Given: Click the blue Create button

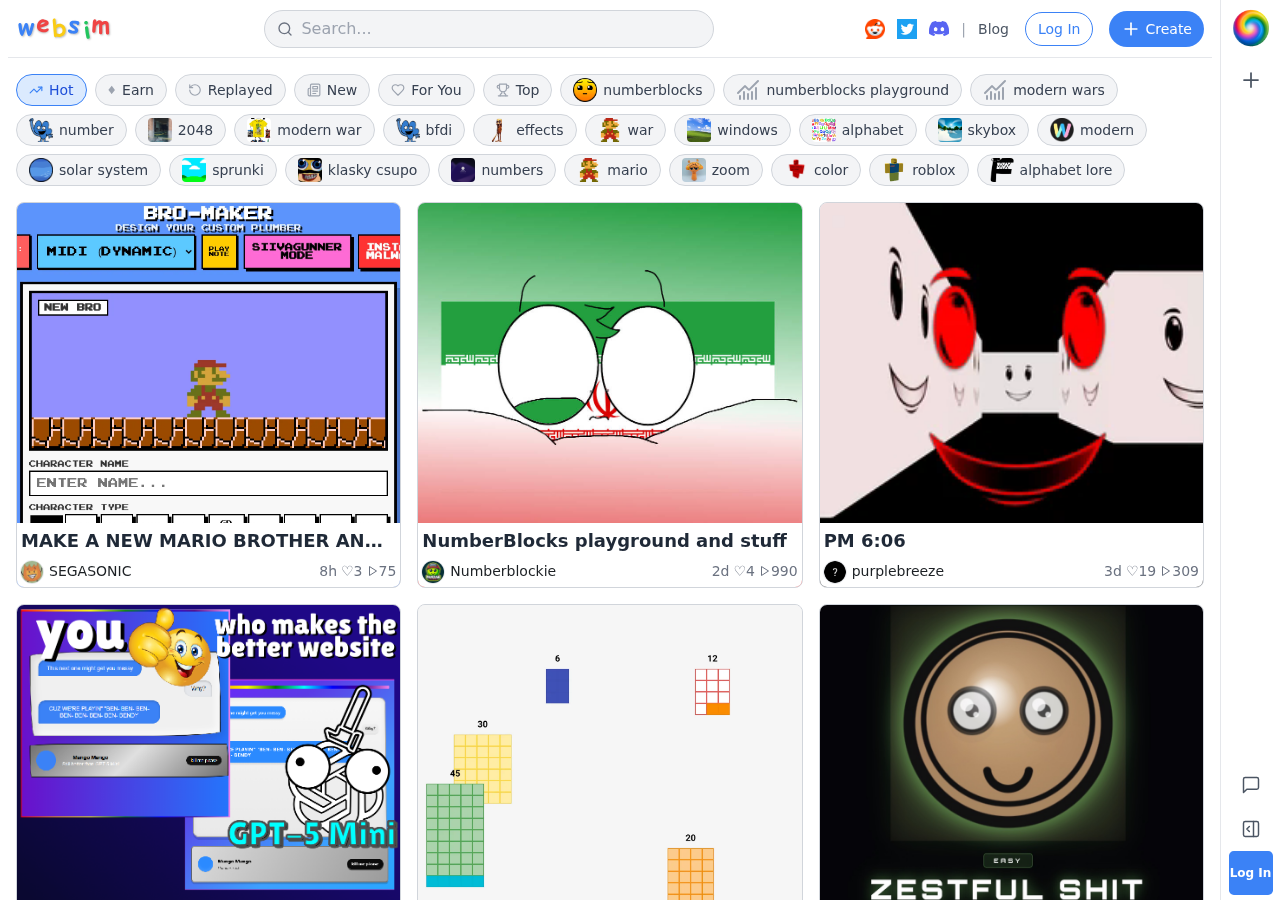Looking at the screenshot, I should coord(1156,29).
